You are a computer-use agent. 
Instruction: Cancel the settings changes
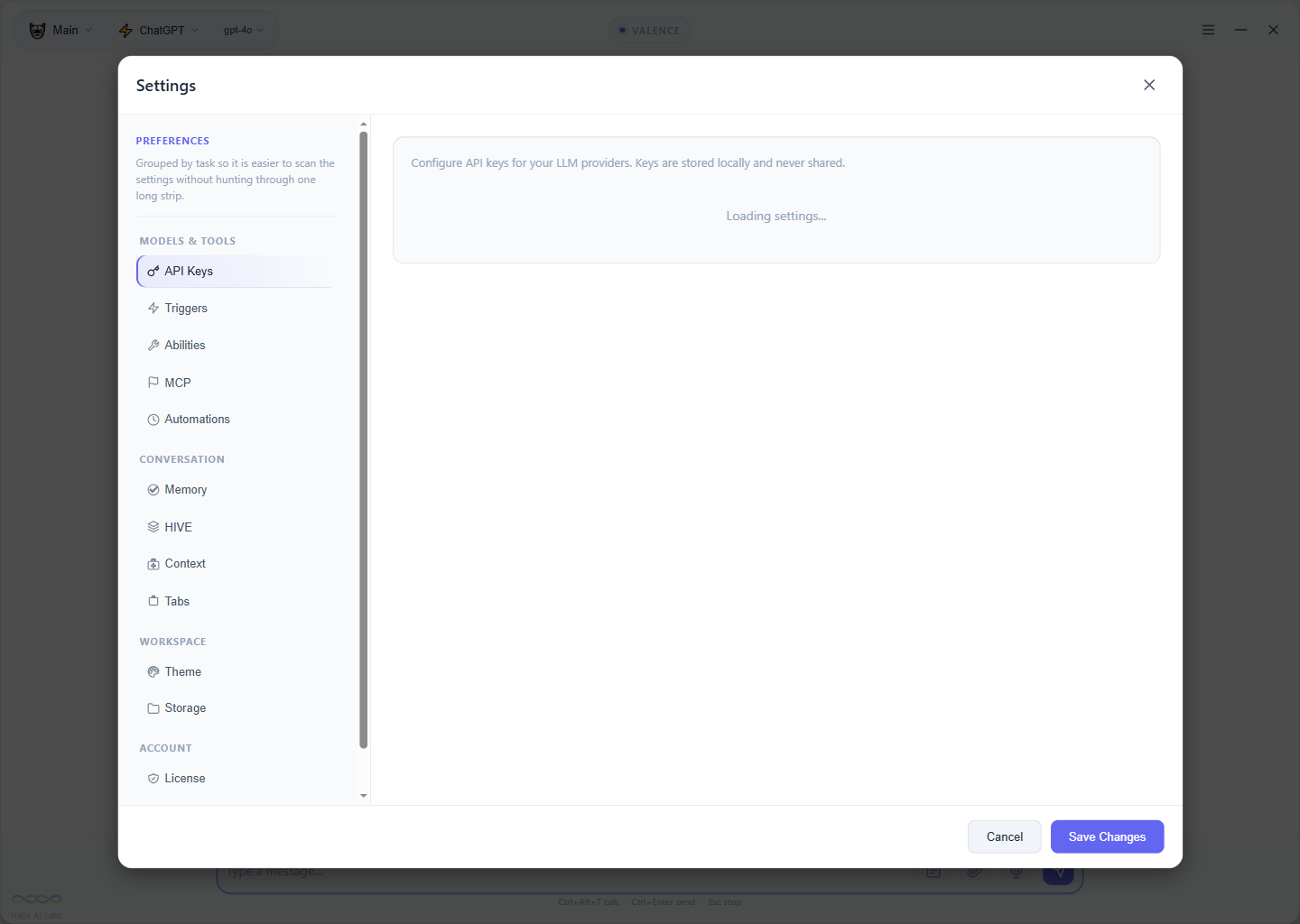(x=1004, y=836)
